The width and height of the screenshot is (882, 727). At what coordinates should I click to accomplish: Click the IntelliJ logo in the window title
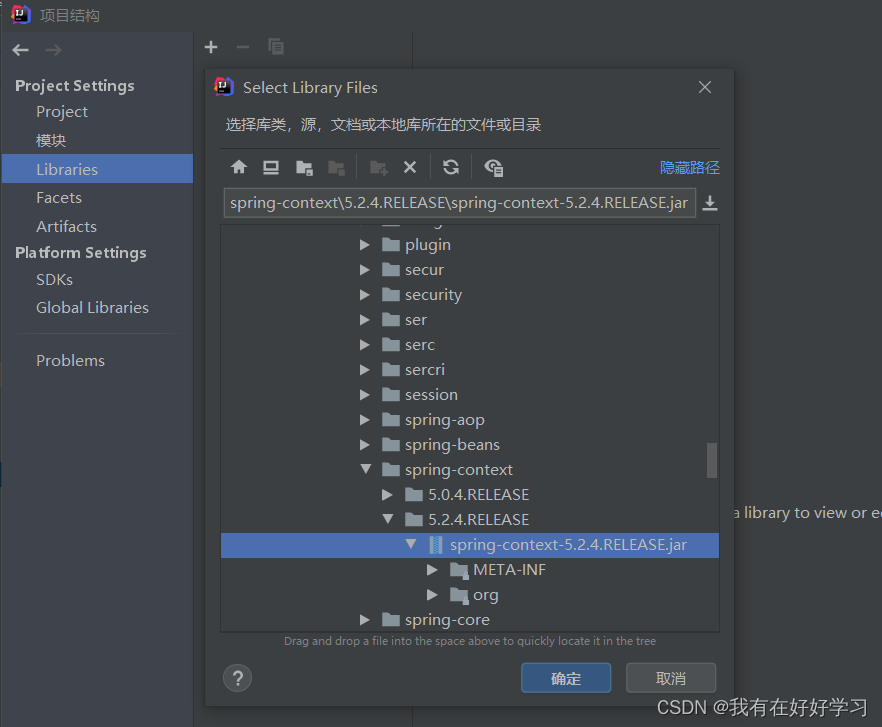coord(21,14)
